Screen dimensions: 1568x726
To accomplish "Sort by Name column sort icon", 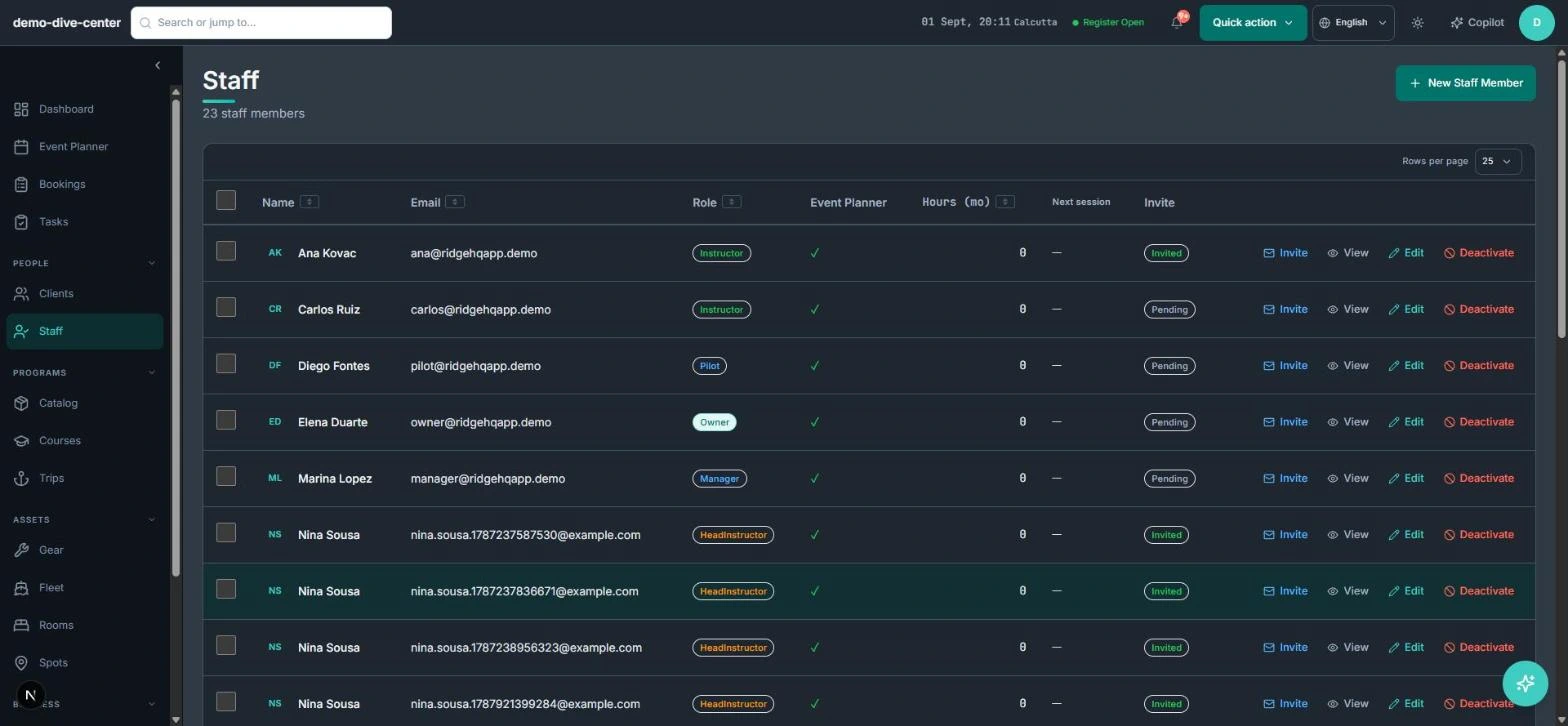I will pyautogui.click(x=309, y=202).
